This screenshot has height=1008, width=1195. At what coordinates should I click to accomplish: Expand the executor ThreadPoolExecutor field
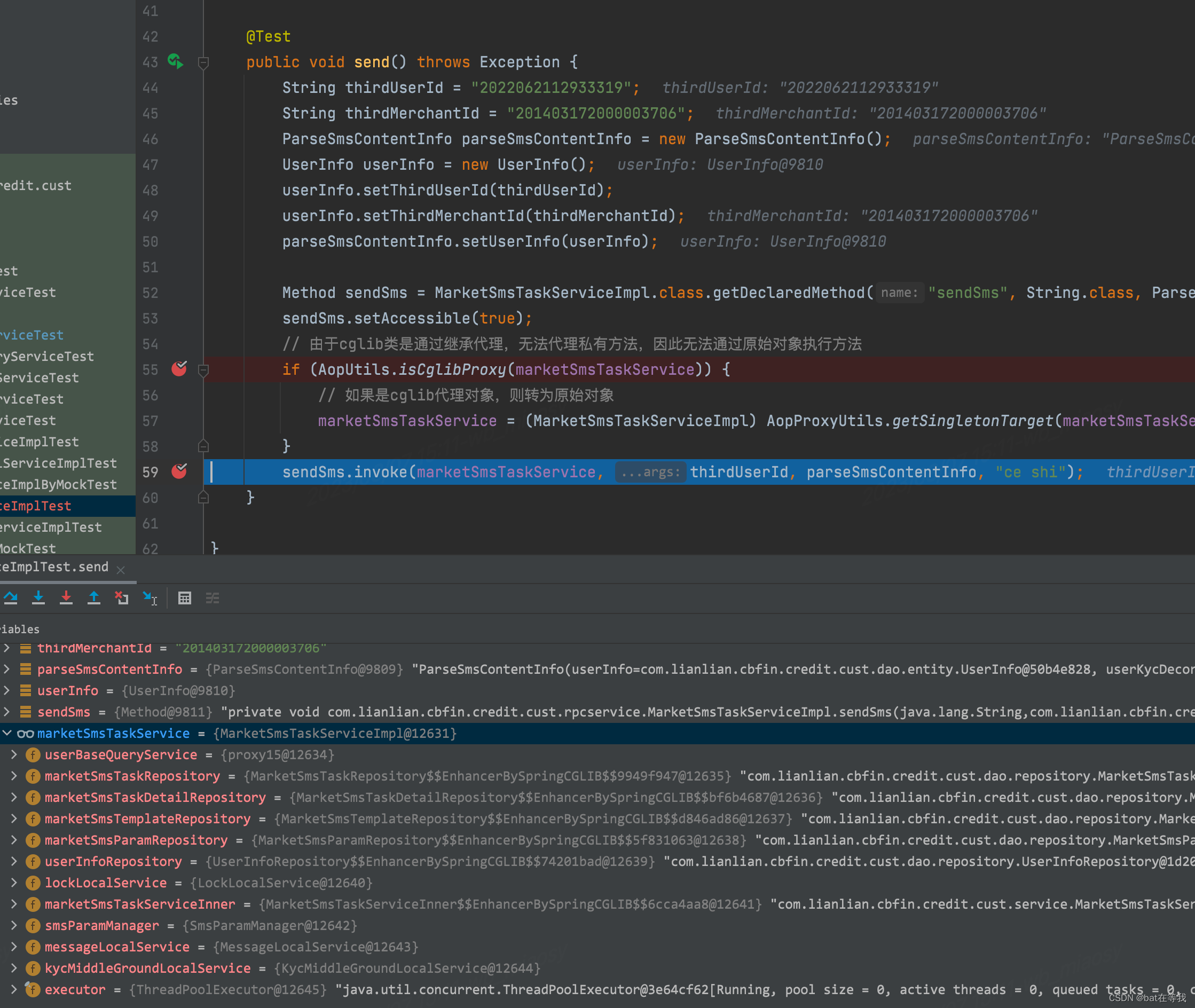click(14, 989)
